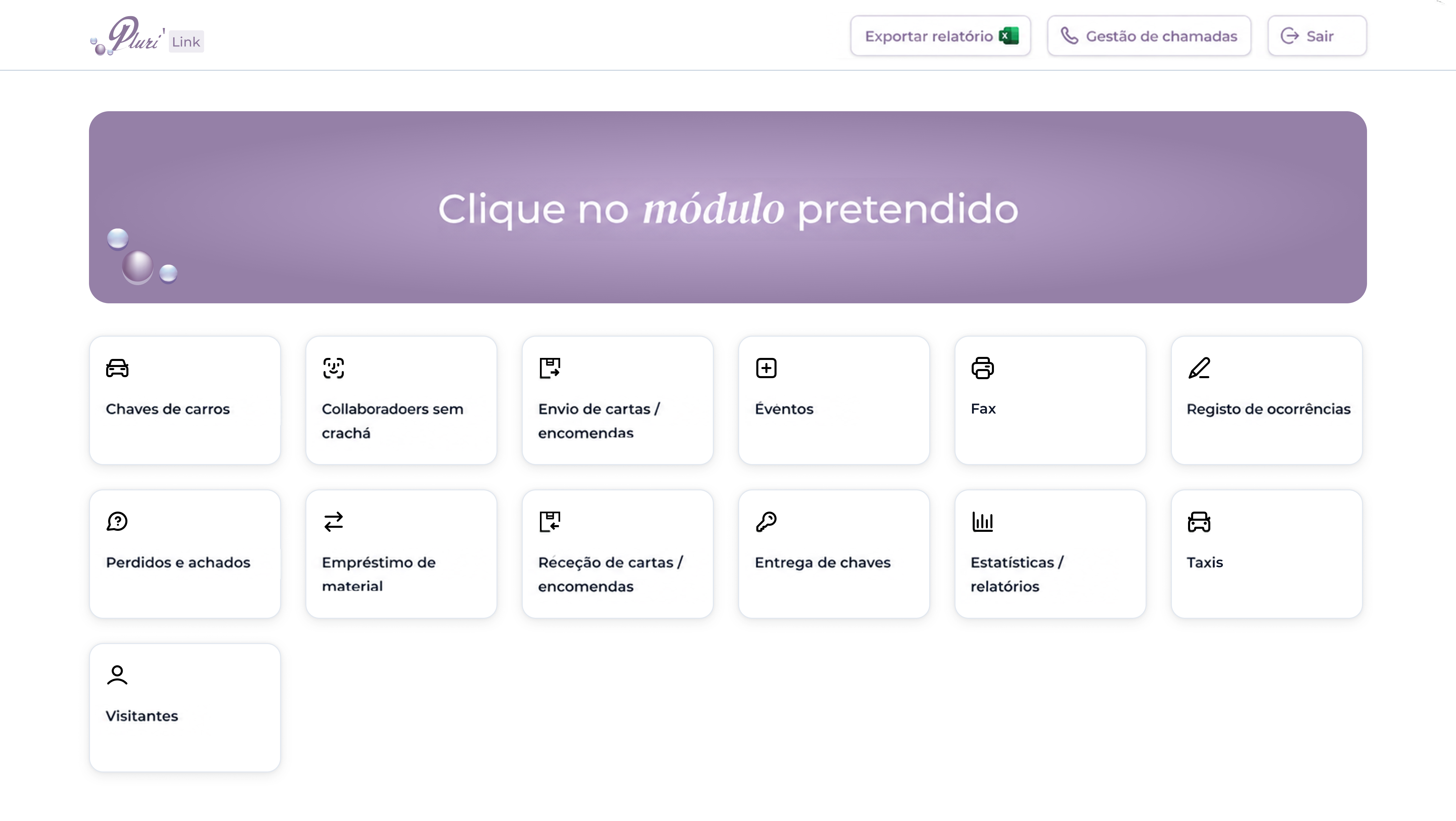This screenshot has height=821, width=1456.
Task: Click the question bubble icon on Perdidos e achados
Action: 117,521
